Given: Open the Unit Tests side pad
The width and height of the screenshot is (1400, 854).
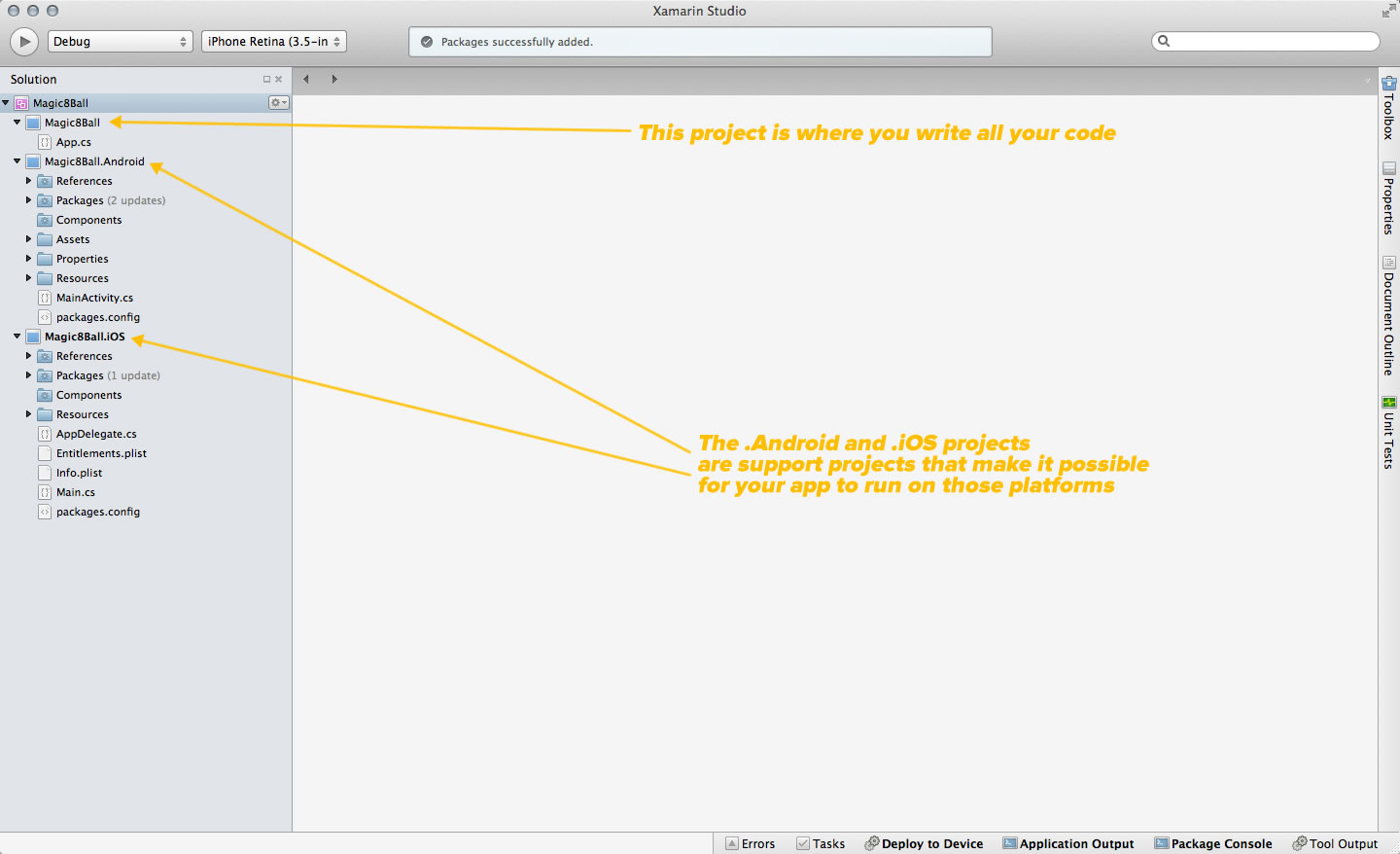Looking at the screenshot, I should 1389,433.
